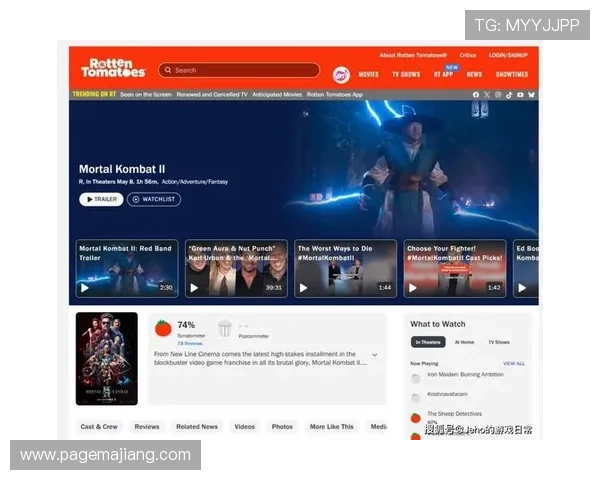
Task: Open the Instagram social icon
Action: coord(498,95)
